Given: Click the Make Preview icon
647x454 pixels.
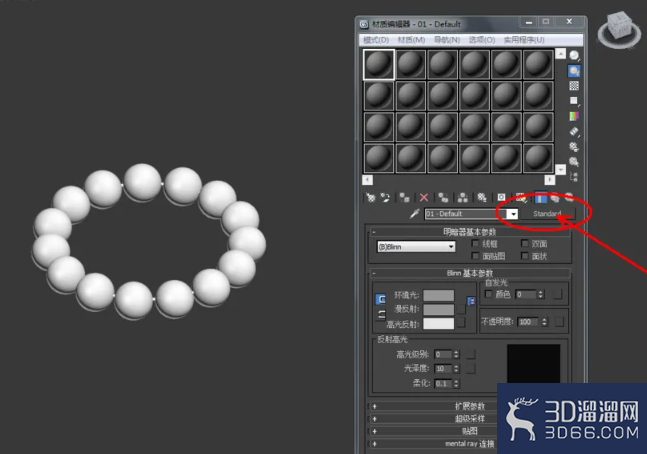Looking at the screenshot, I should 574,132.
